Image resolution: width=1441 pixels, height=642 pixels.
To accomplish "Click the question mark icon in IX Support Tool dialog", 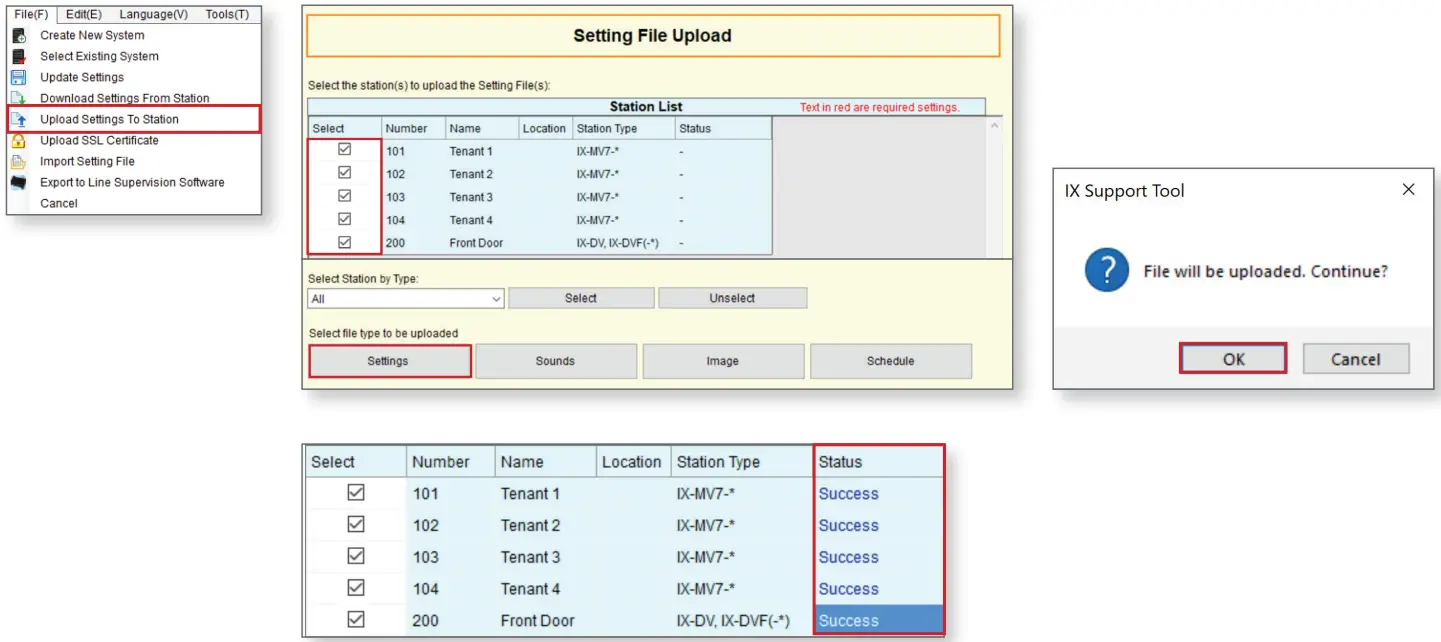I will pos(1107,271).
